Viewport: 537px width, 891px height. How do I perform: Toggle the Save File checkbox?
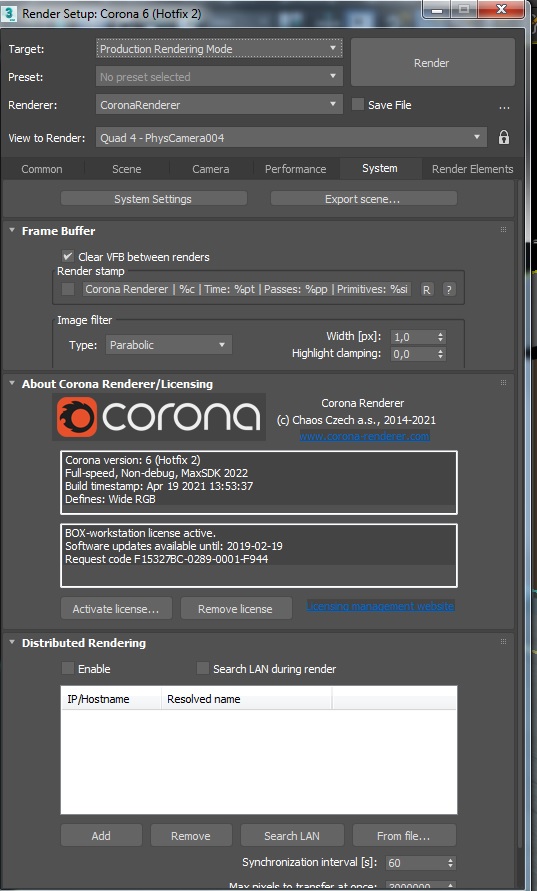coord(358,105)
